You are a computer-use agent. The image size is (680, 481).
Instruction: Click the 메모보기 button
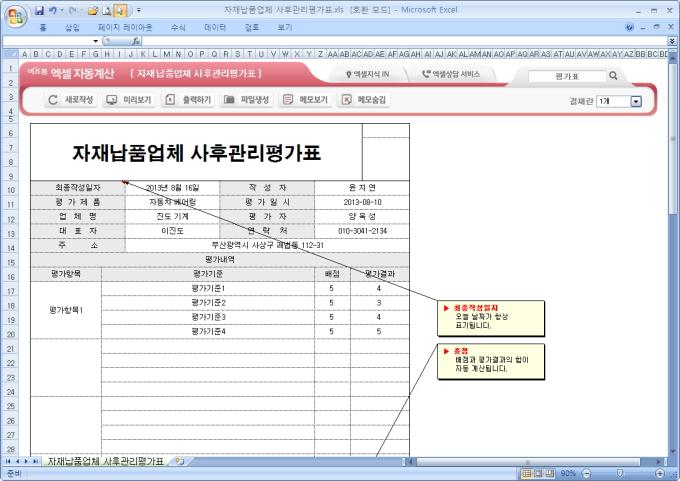pos(305,100)
